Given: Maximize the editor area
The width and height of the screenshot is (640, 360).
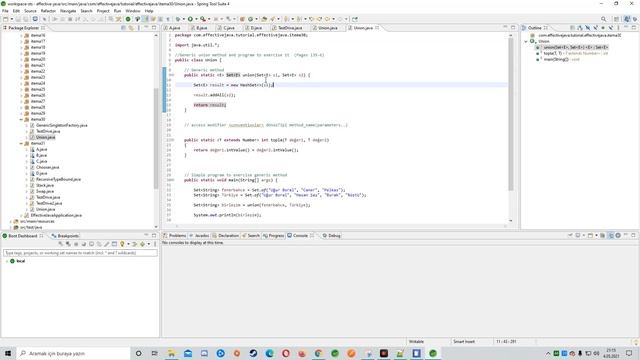Looking at the screenshot, I should 513,27.
